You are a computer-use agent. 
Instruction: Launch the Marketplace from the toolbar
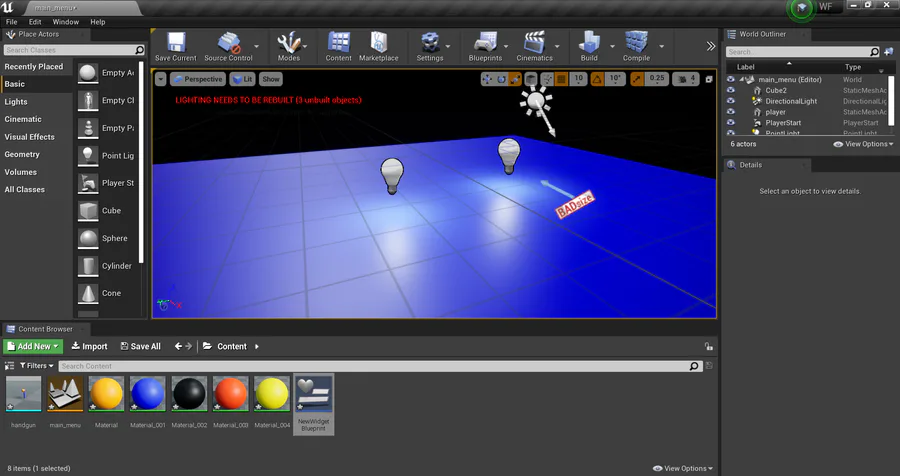click(379, 47)
